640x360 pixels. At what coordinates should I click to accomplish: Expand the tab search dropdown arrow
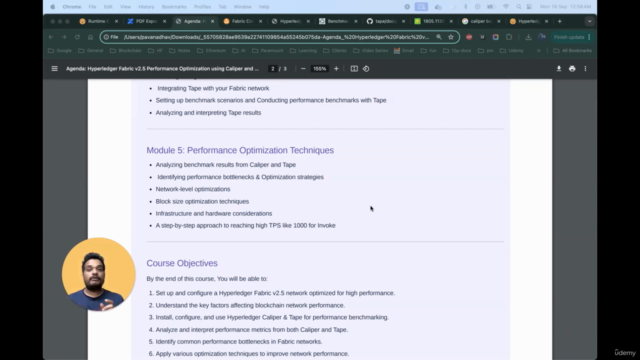(x=589, y=21)
